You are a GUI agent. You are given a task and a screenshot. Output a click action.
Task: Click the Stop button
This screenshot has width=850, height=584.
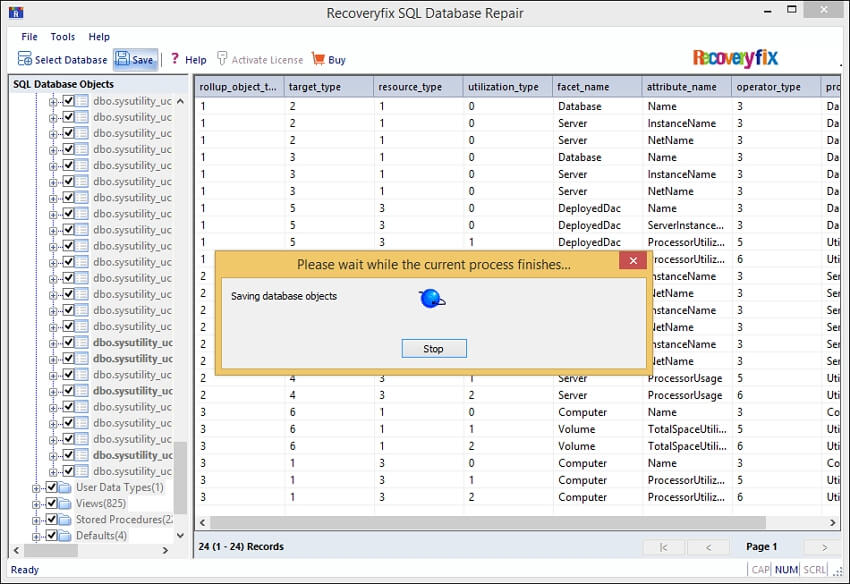point(434,349)
